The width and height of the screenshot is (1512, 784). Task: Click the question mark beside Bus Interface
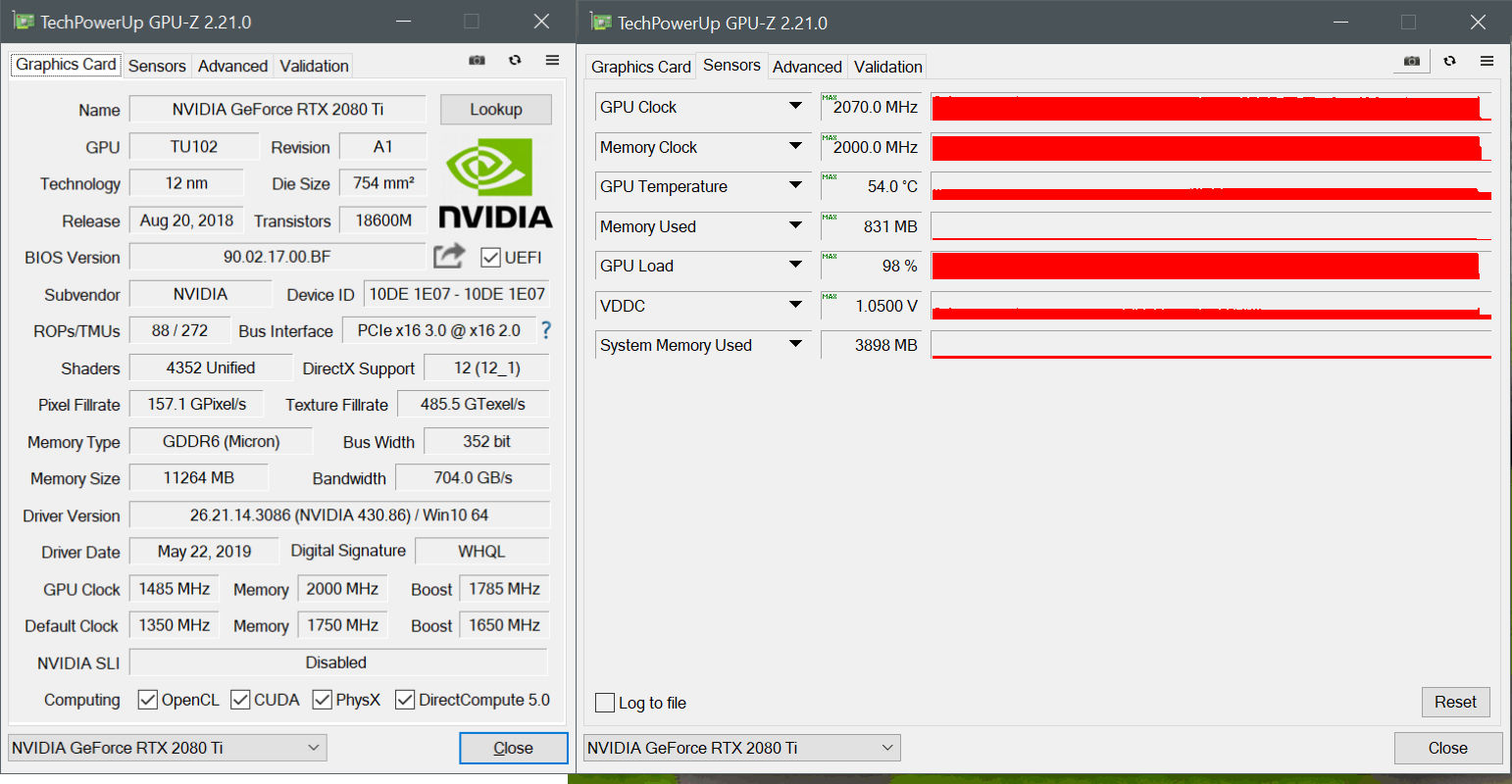[x=545, y=330]
